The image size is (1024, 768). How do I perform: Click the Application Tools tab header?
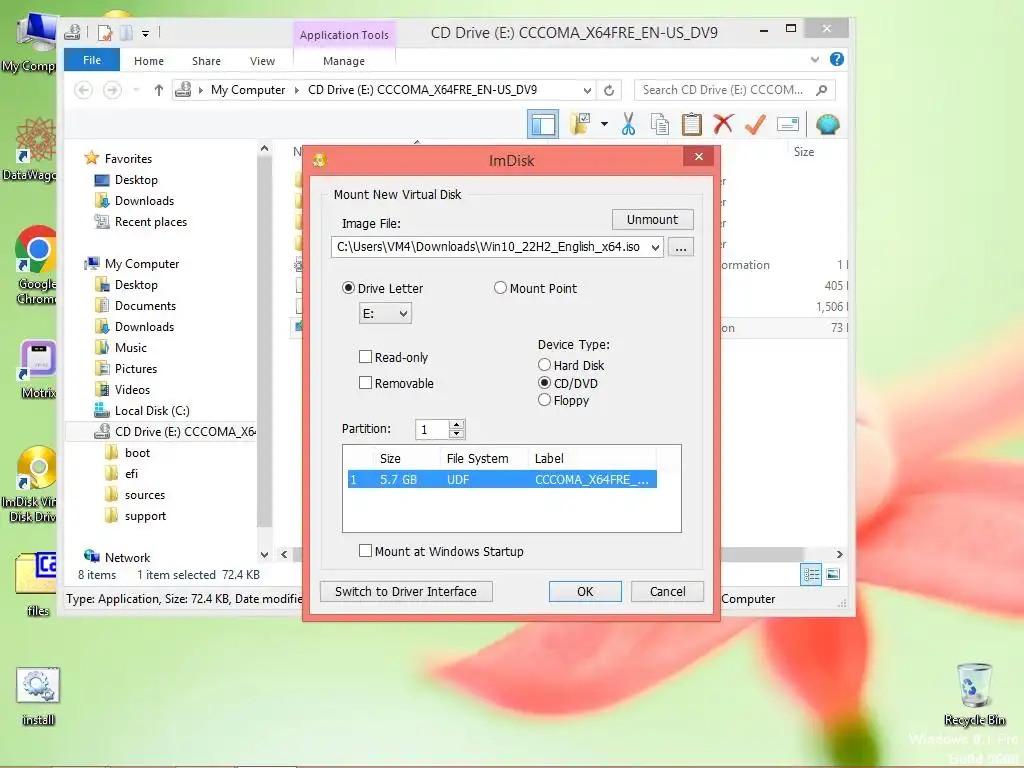(x=344, y=35)
